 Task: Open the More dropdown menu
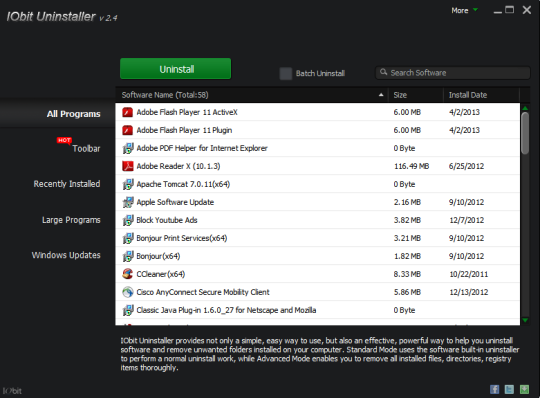pyautogui.click(x=464, y=11)
